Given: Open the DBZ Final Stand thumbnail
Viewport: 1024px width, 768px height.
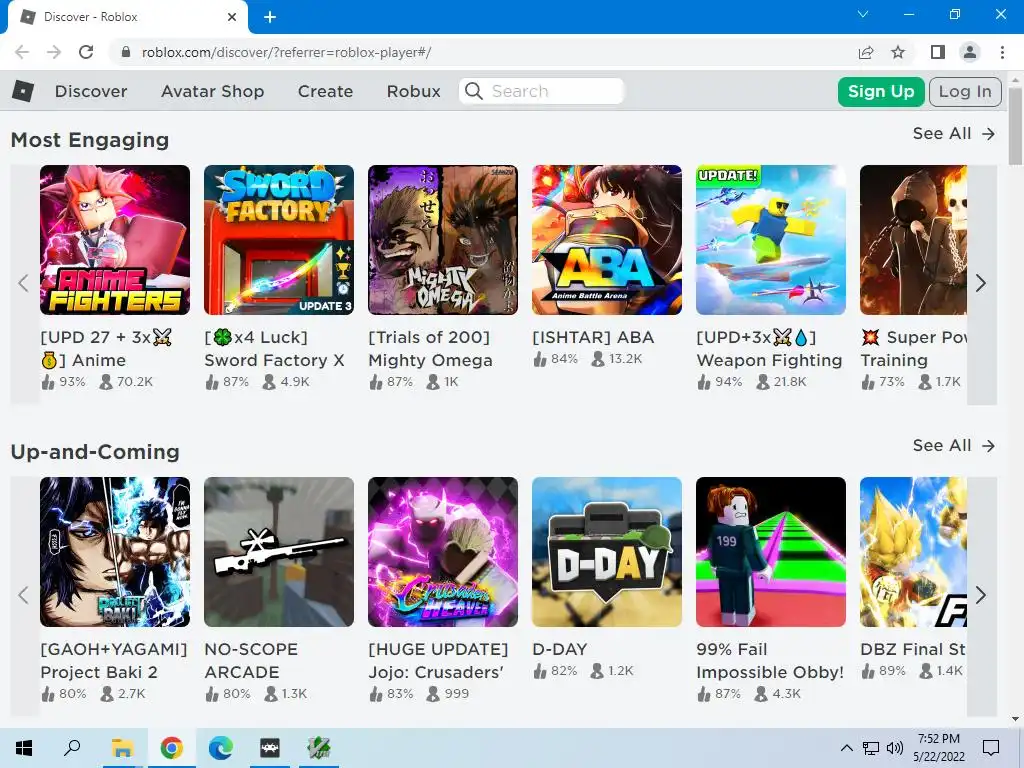Looking at the screenshot, I should click(913, 552).
